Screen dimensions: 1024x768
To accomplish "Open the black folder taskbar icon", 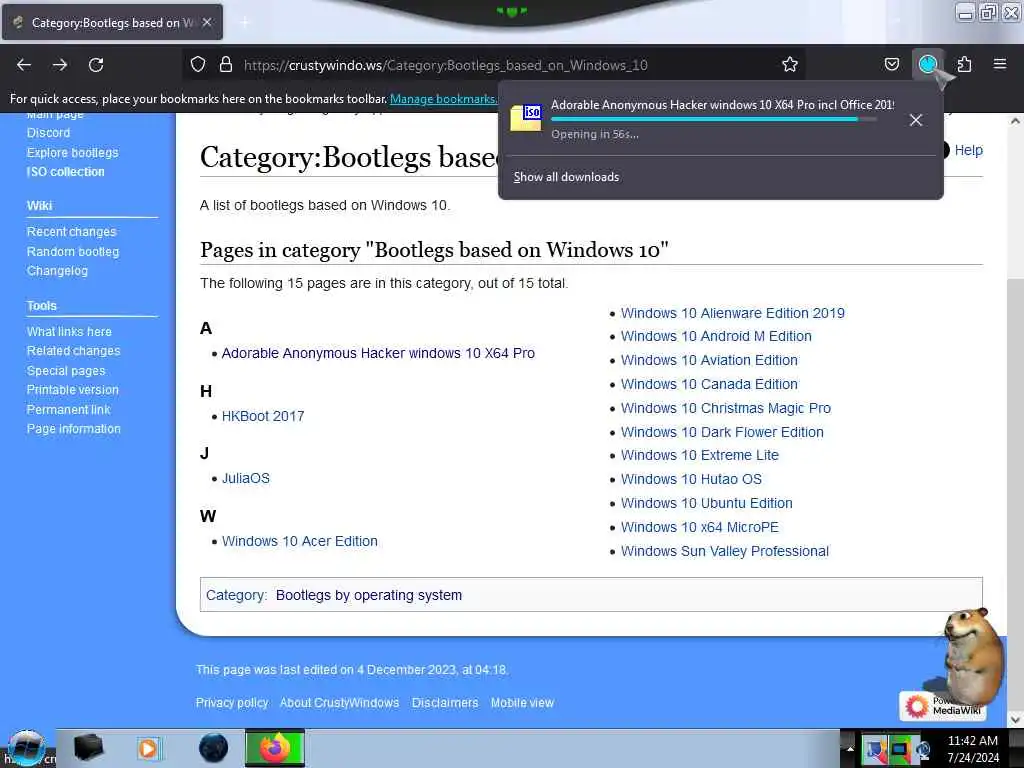I will coord(88,748).
